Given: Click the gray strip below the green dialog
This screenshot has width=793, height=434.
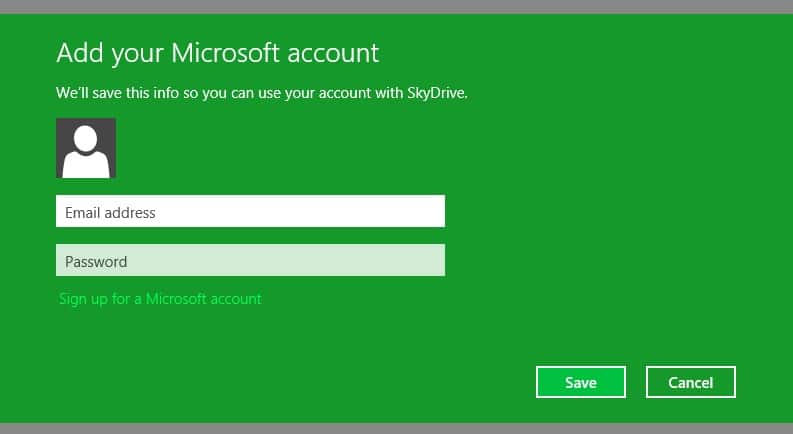Looking at the screenshot, I should [x=396, y=428].
